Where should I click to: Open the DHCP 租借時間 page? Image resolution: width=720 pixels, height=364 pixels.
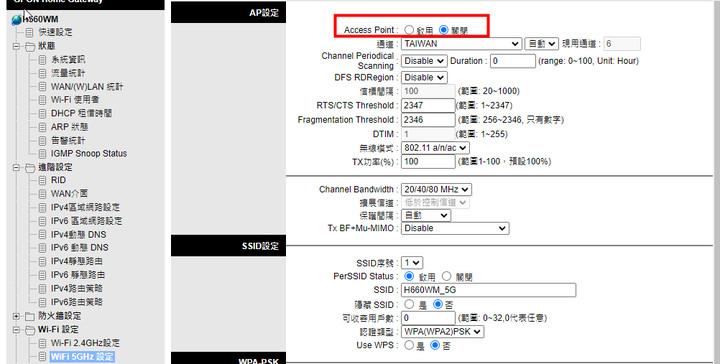(x=81, y=114)
